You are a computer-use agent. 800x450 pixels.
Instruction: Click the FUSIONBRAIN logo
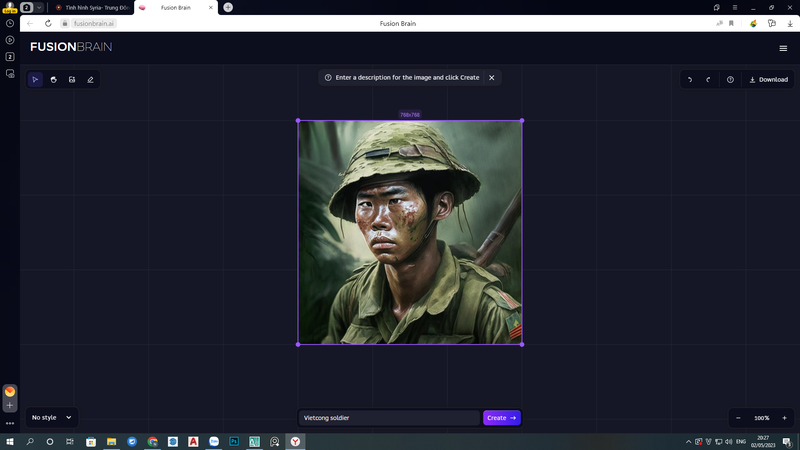pos(71,47)
